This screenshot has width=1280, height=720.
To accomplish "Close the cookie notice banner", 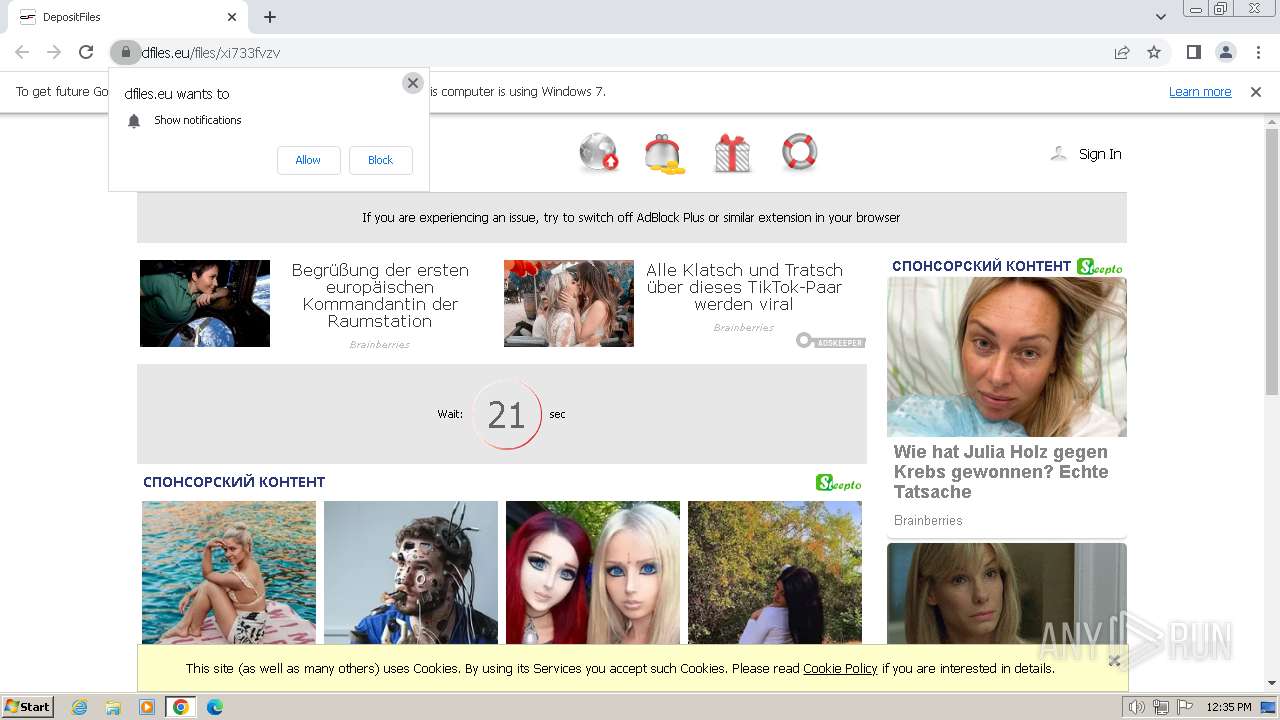I will 1114,660.
